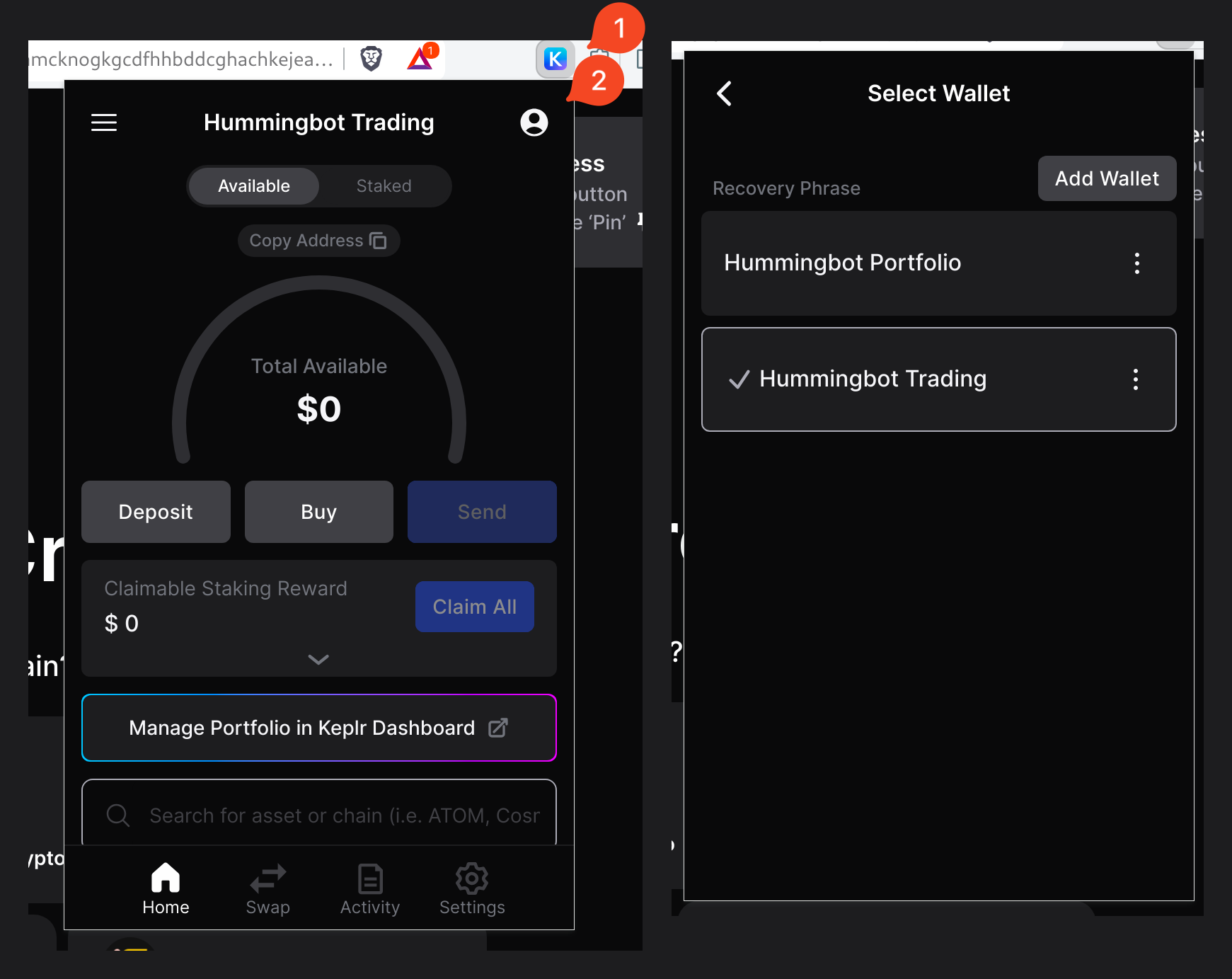Viewport: 1232px width, 979px height.
Task: Go to the Swap tab
Action: click(267, 889)
